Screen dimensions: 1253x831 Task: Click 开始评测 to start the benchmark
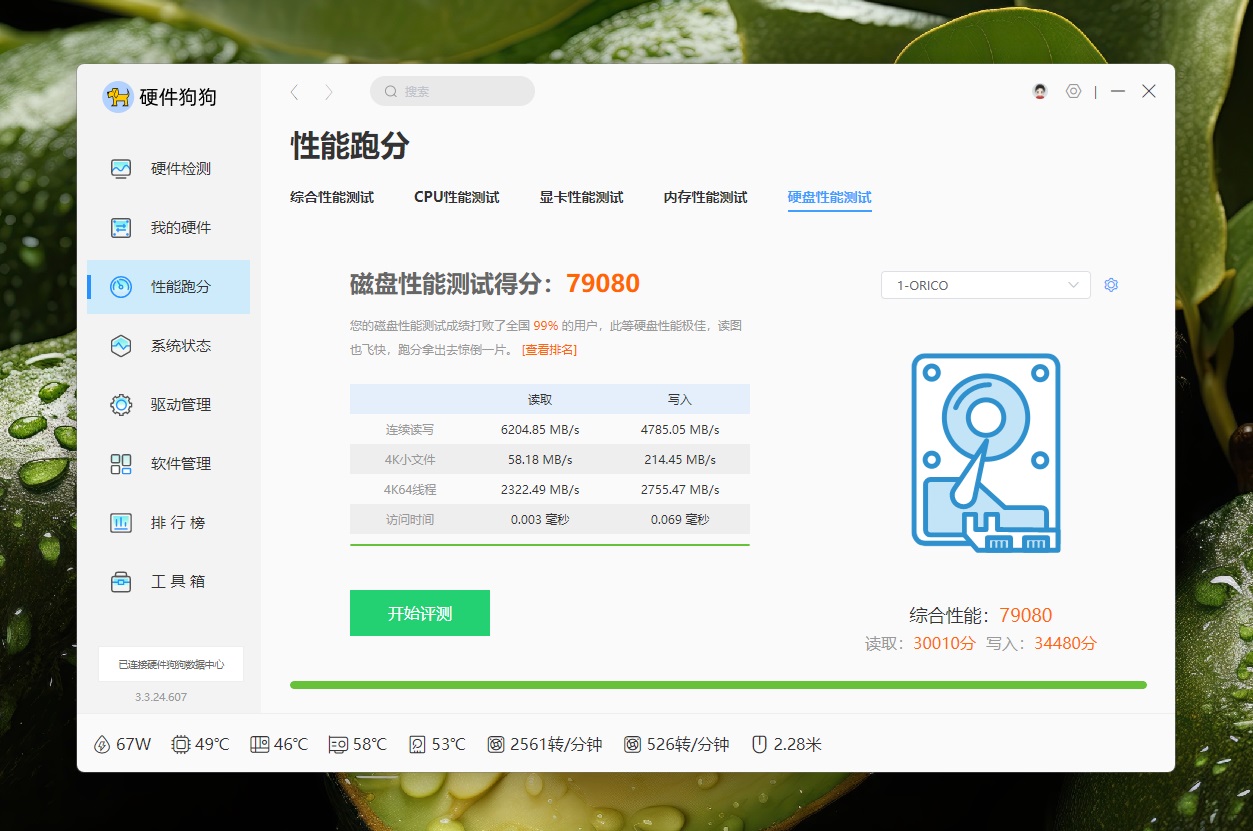[x=420, y=613]
